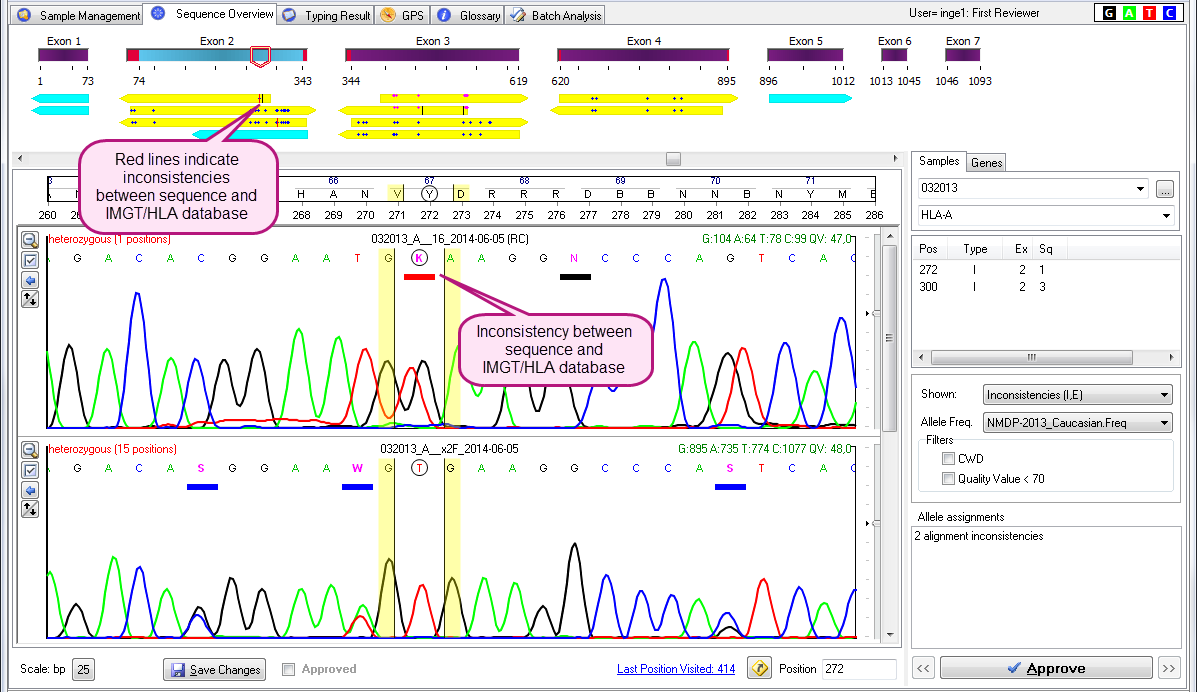The image size is (1197, 692).
Task: Click the Approve button
Action: point(1046,668)
